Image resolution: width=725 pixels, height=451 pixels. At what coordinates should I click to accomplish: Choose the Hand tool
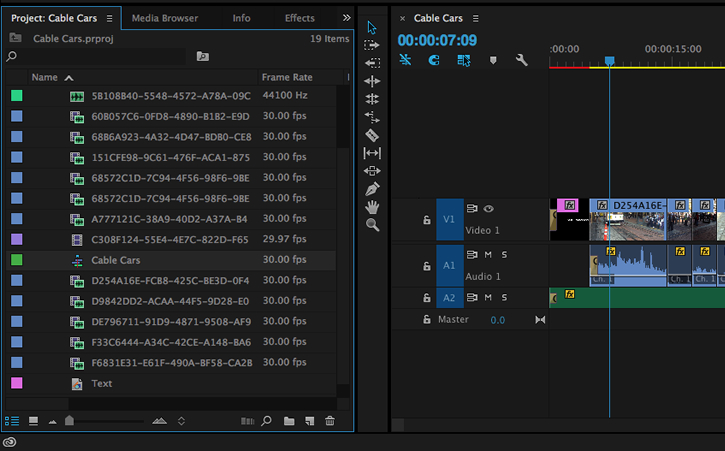372,207
